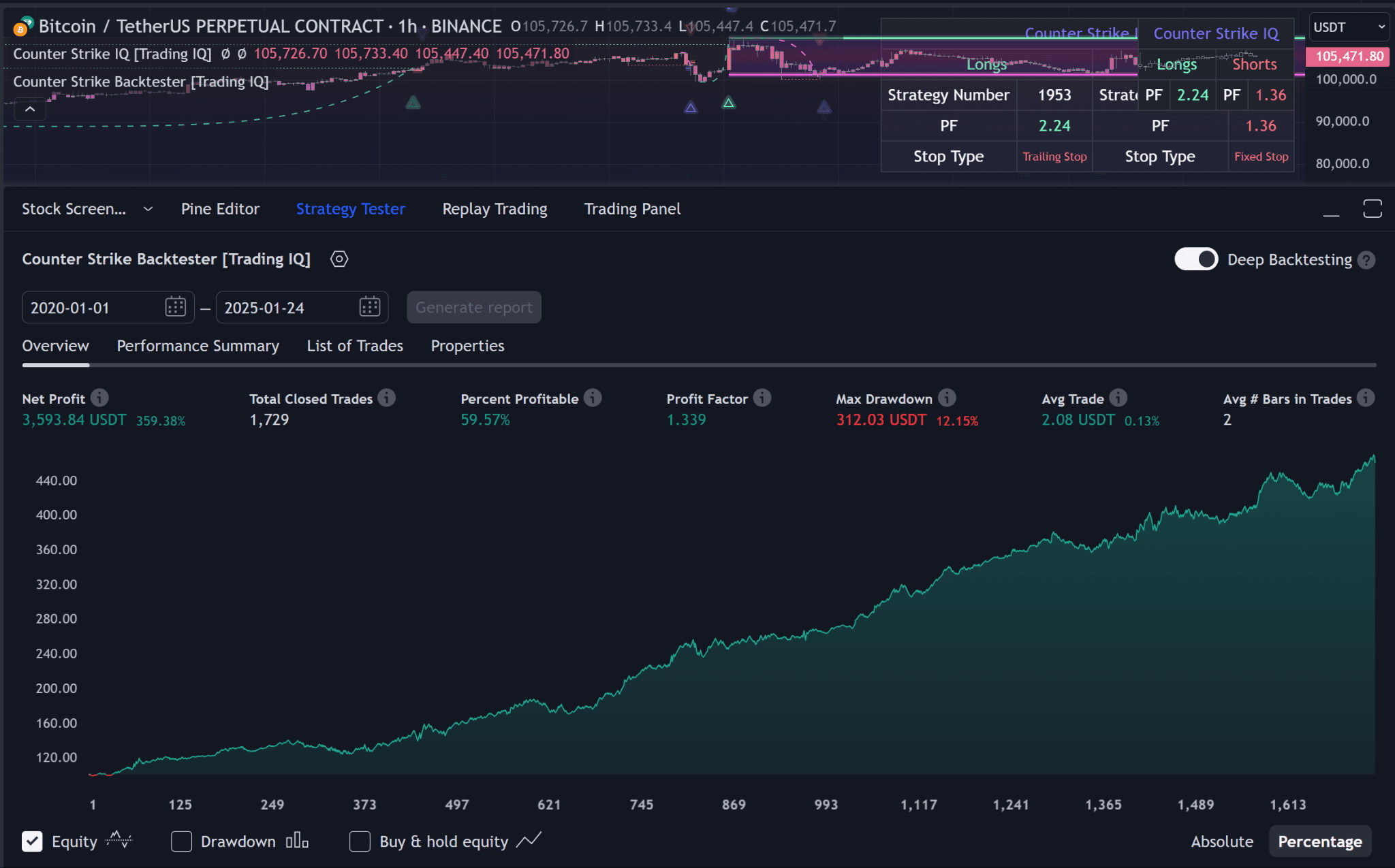The image size is (1395, 868).
Task: Show Max Drawdown info icon
Action: [x=947, y=398]
